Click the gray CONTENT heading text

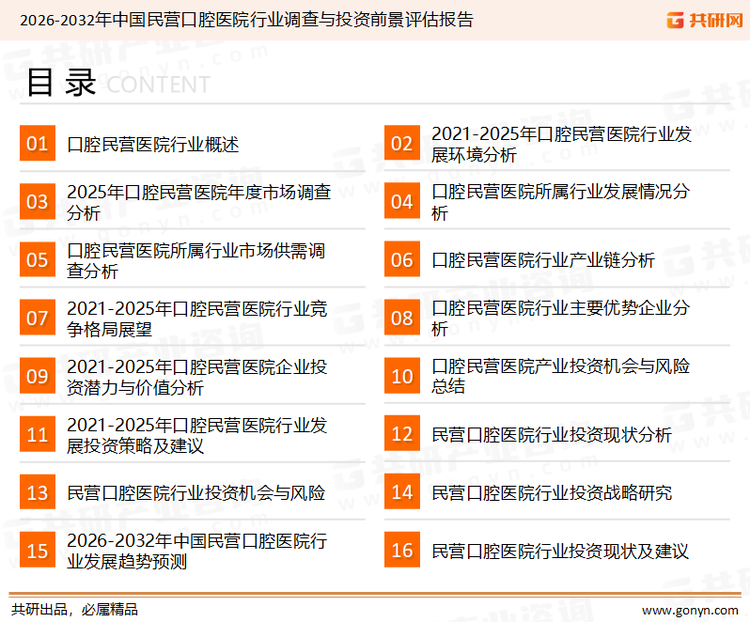tap(158, 85)
